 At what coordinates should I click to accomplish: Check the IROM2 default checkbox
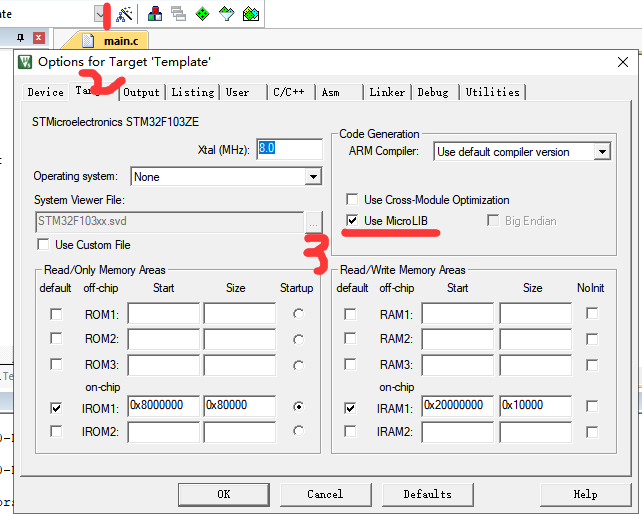[x=56, y=431]
